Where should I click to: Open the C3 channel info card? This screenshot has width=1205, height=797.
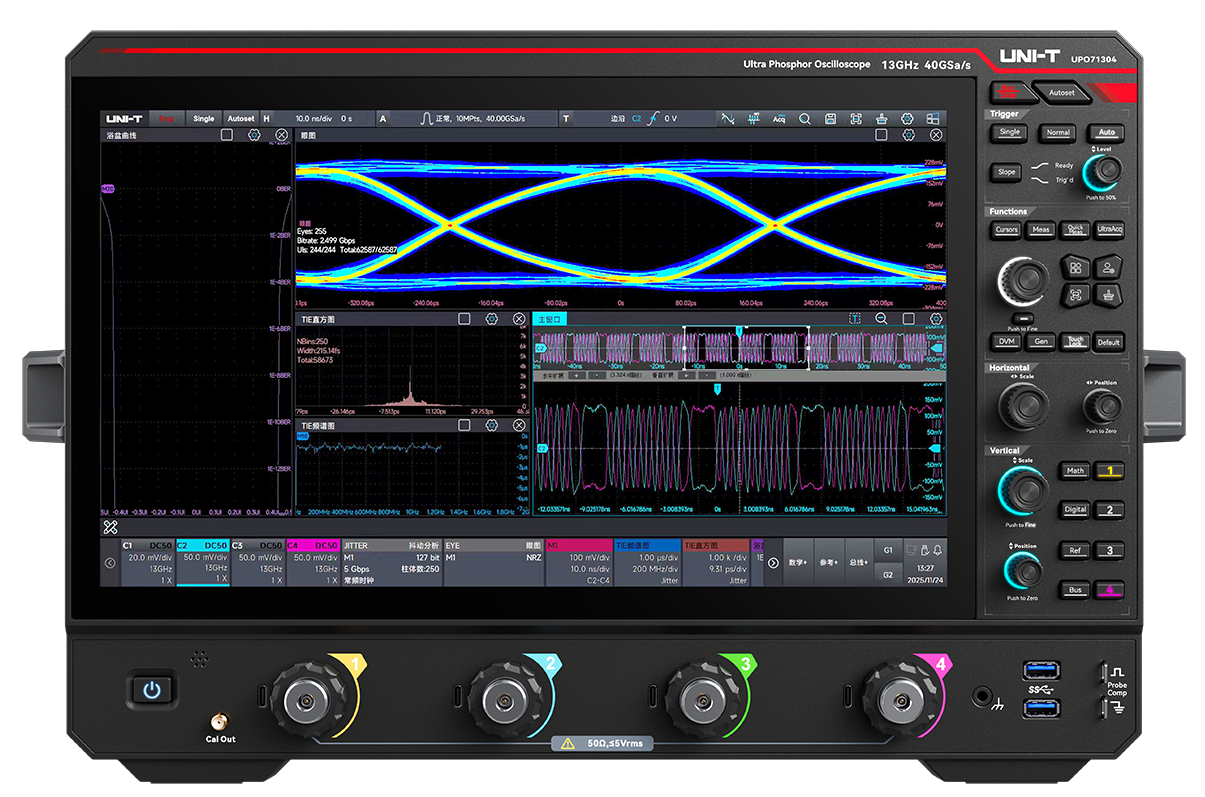[258, 563]
